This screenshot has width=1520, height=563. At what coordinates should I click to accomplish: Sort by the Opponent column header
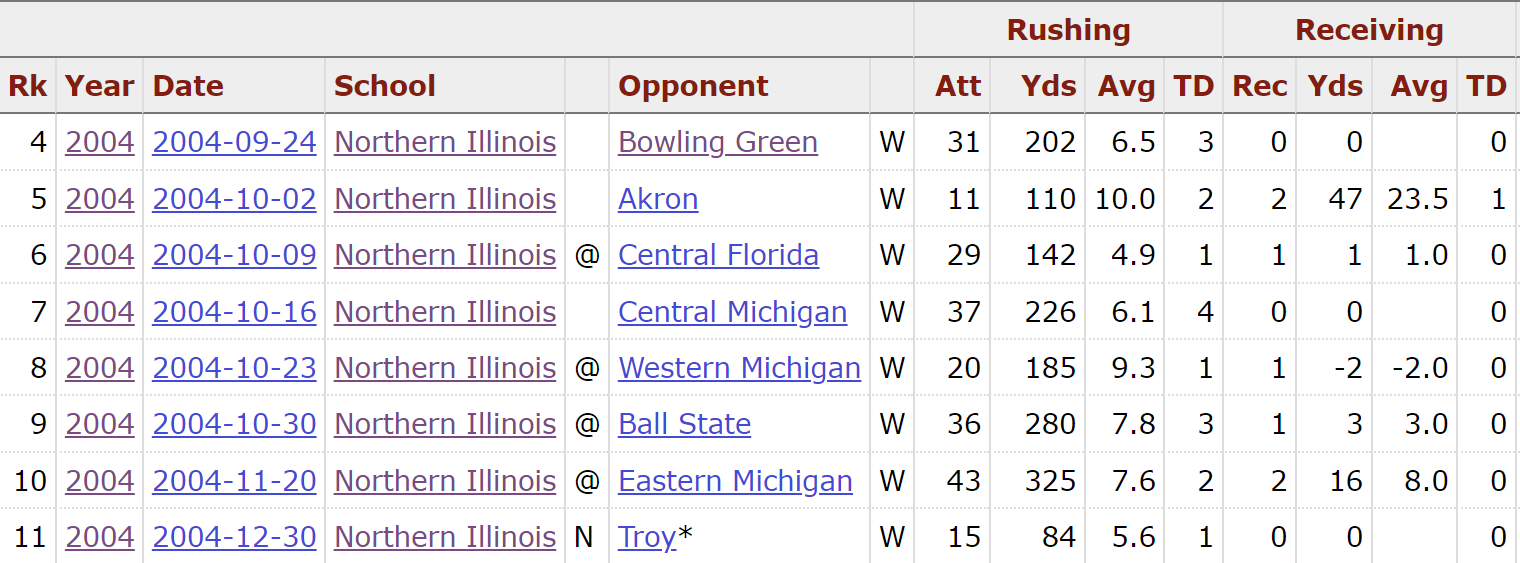[x=693, y=86]
